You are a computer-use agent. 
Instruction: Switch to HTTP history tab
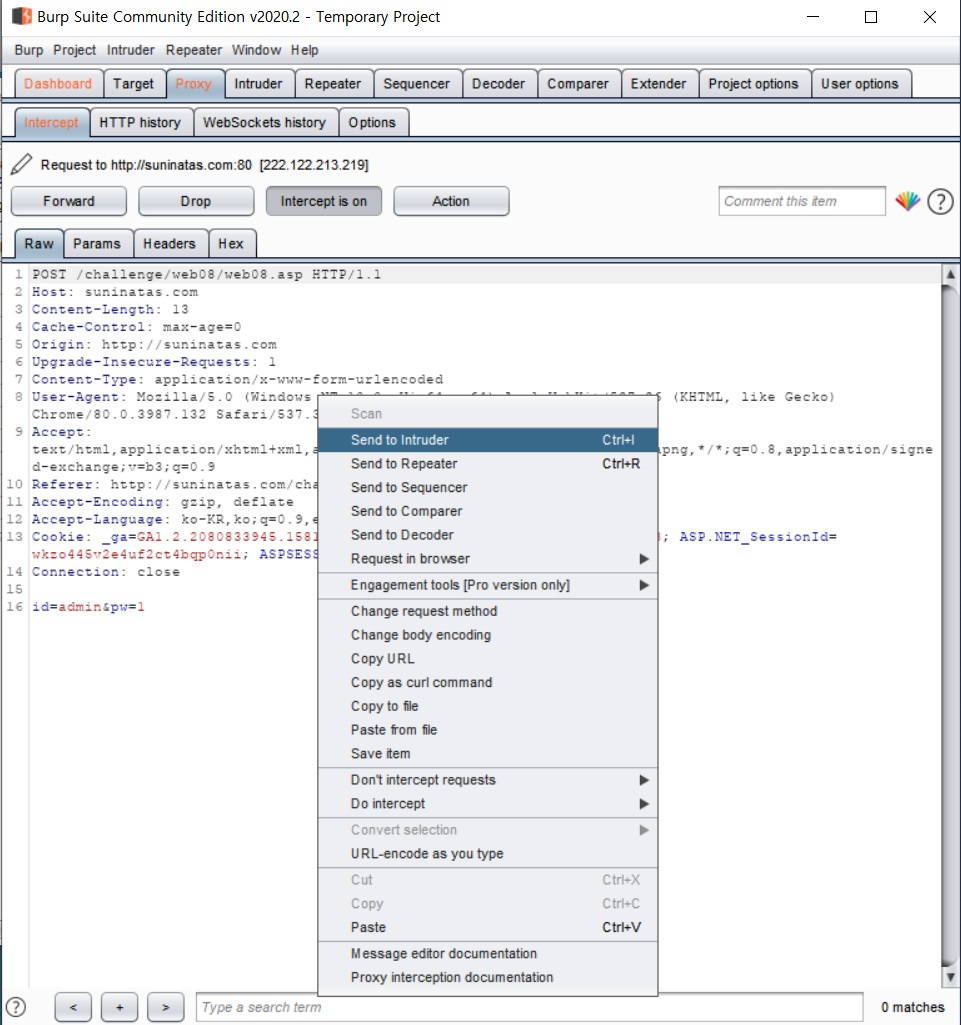point(140,122)
